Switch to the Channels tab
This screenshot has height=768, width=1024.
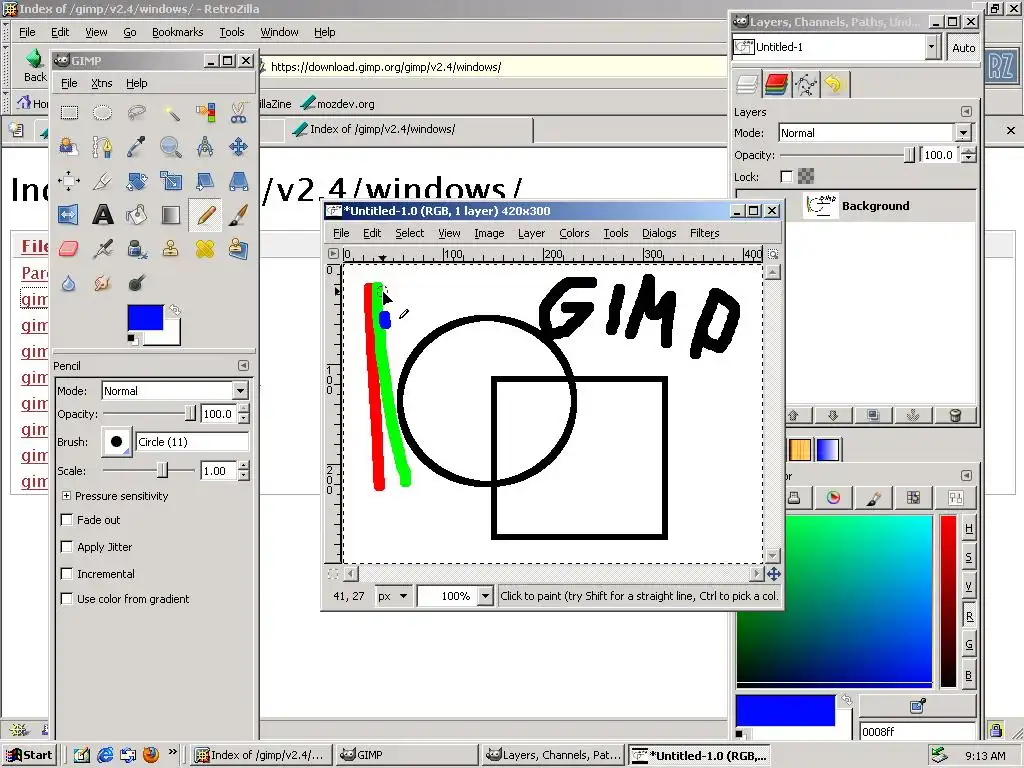775,84
